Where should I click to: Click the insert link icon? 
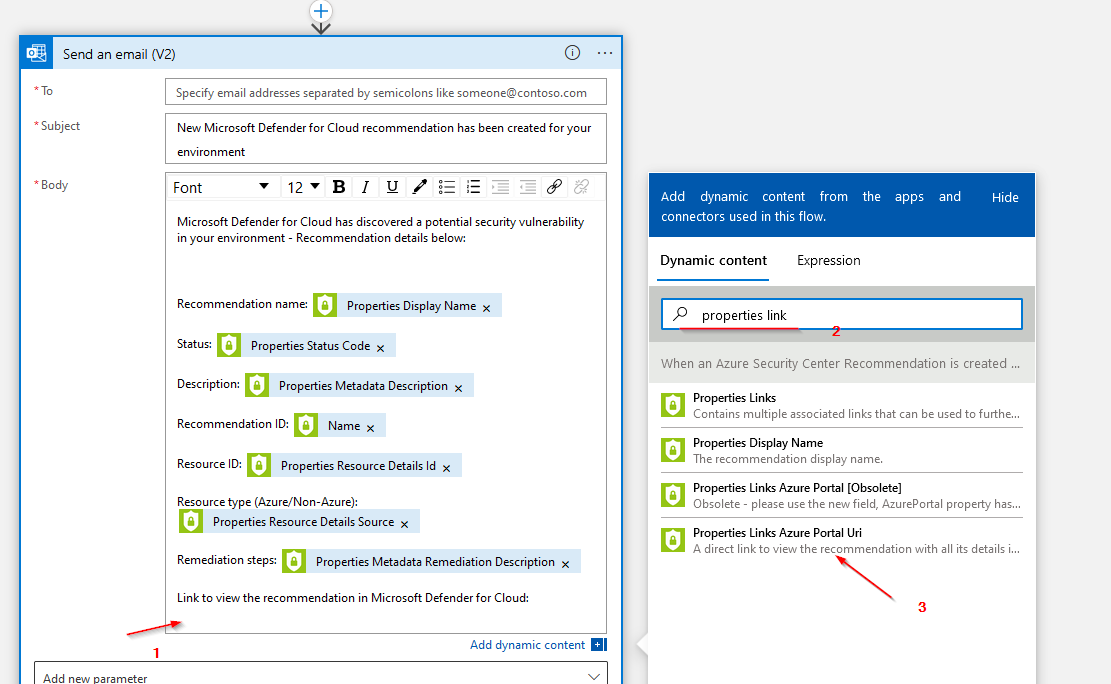[x=555, y=187]
